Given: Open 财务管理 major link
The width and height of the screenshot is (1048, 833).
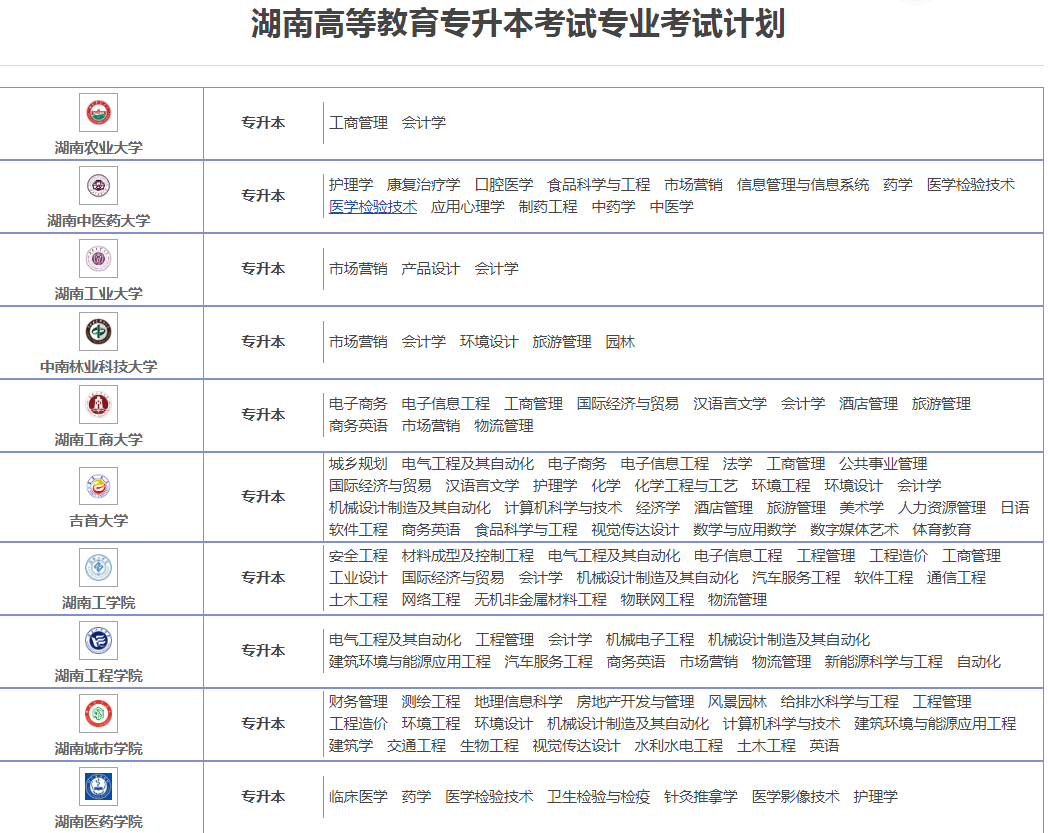Looking at the screenshot, I should tap(358, 703).
